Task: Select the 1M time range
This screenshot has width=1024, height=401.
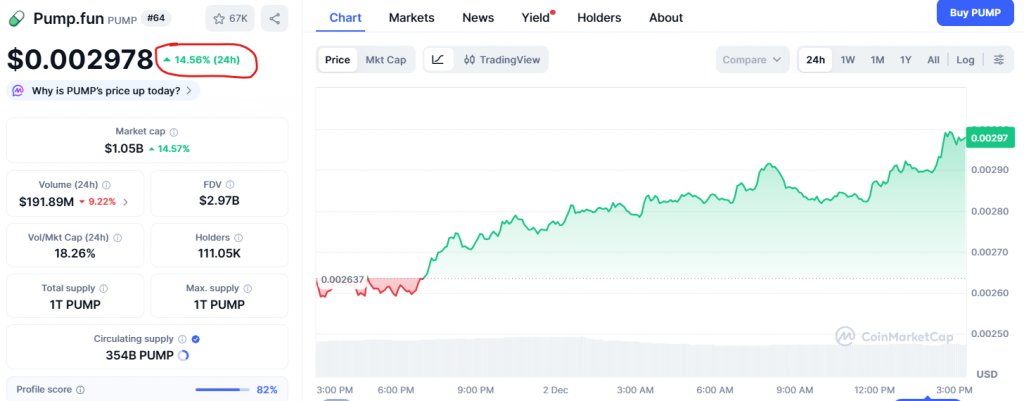Action: [877, 59]
